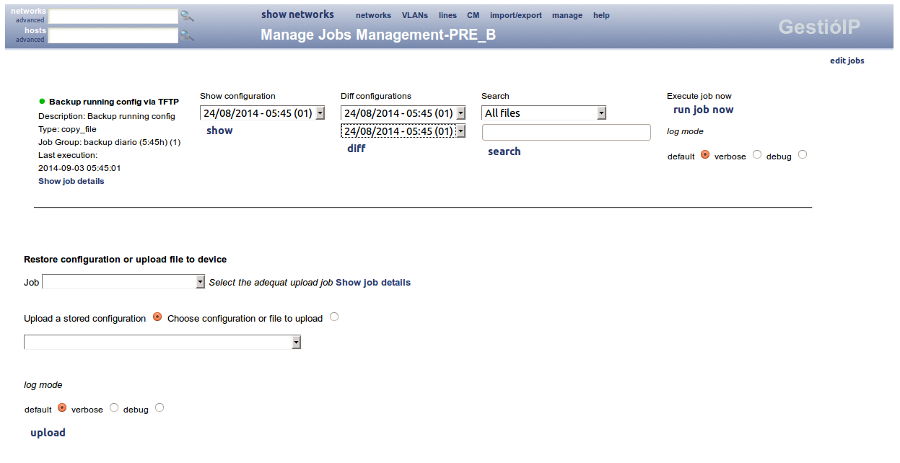Click the Backup running config via TFTP title
Screen dimensions: 900x463
(114, 102)
